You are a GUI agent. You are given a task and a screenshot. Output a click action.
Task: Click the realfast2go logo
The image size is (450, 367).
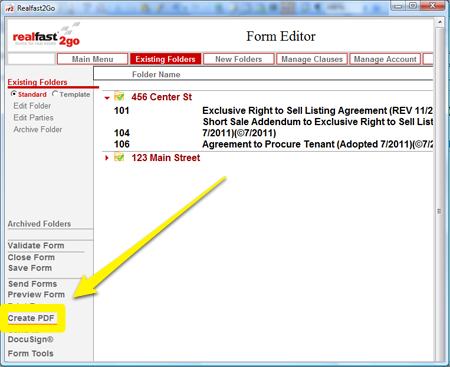(x=46, y=36)
